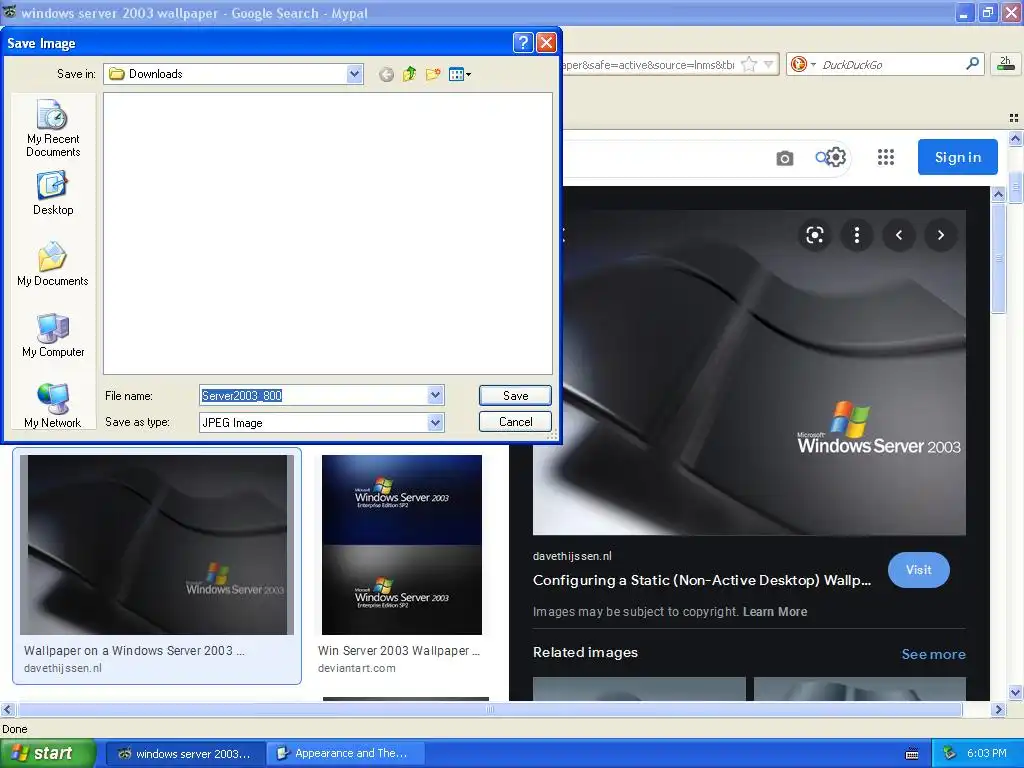Viewport: 1024px width, 768px height.
Task: Click the Save button
Action: (515, 395)
